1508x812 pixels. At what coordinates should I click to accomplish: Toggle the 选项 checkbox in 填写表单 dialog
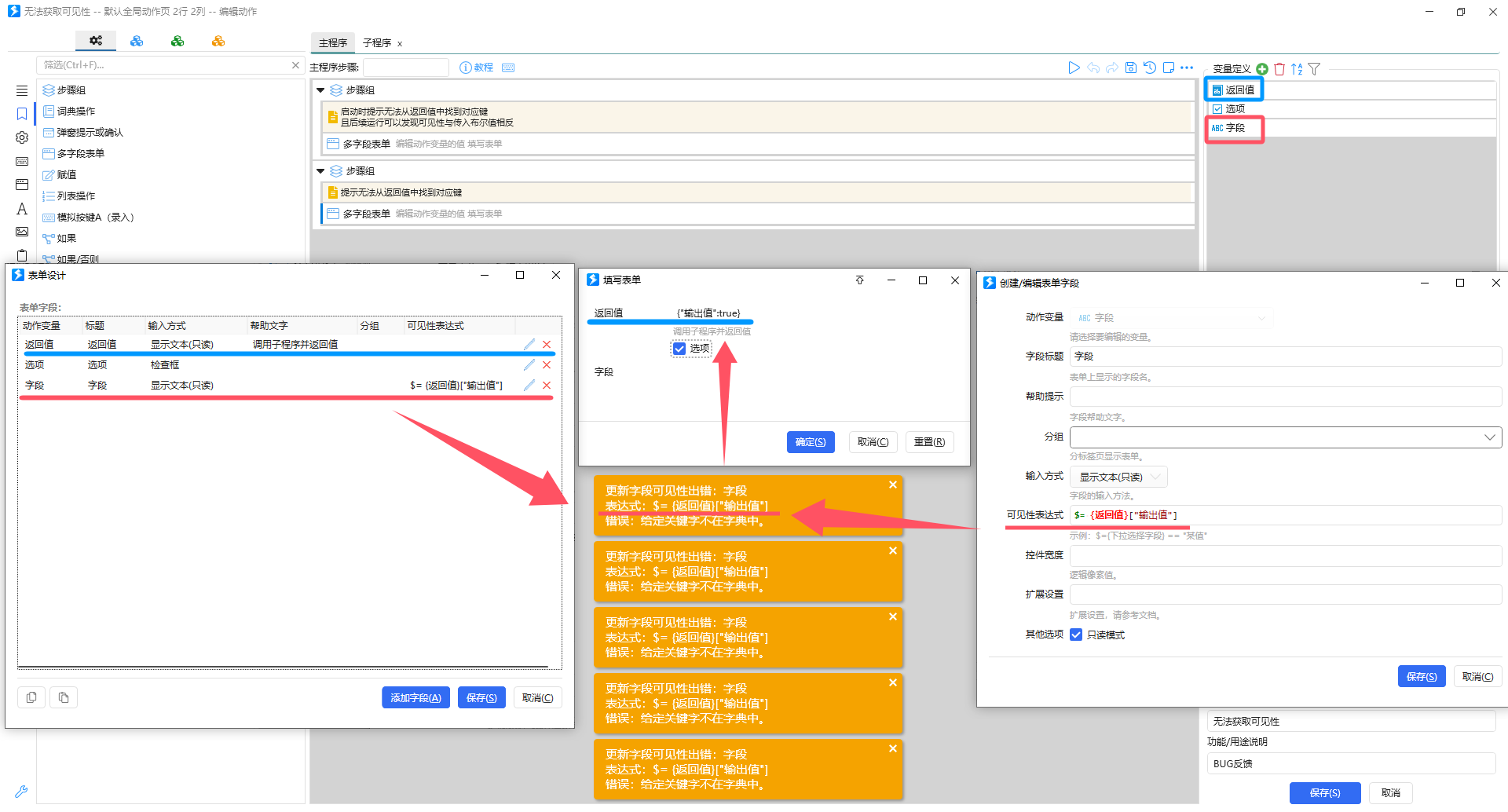[x=680, y=349]
